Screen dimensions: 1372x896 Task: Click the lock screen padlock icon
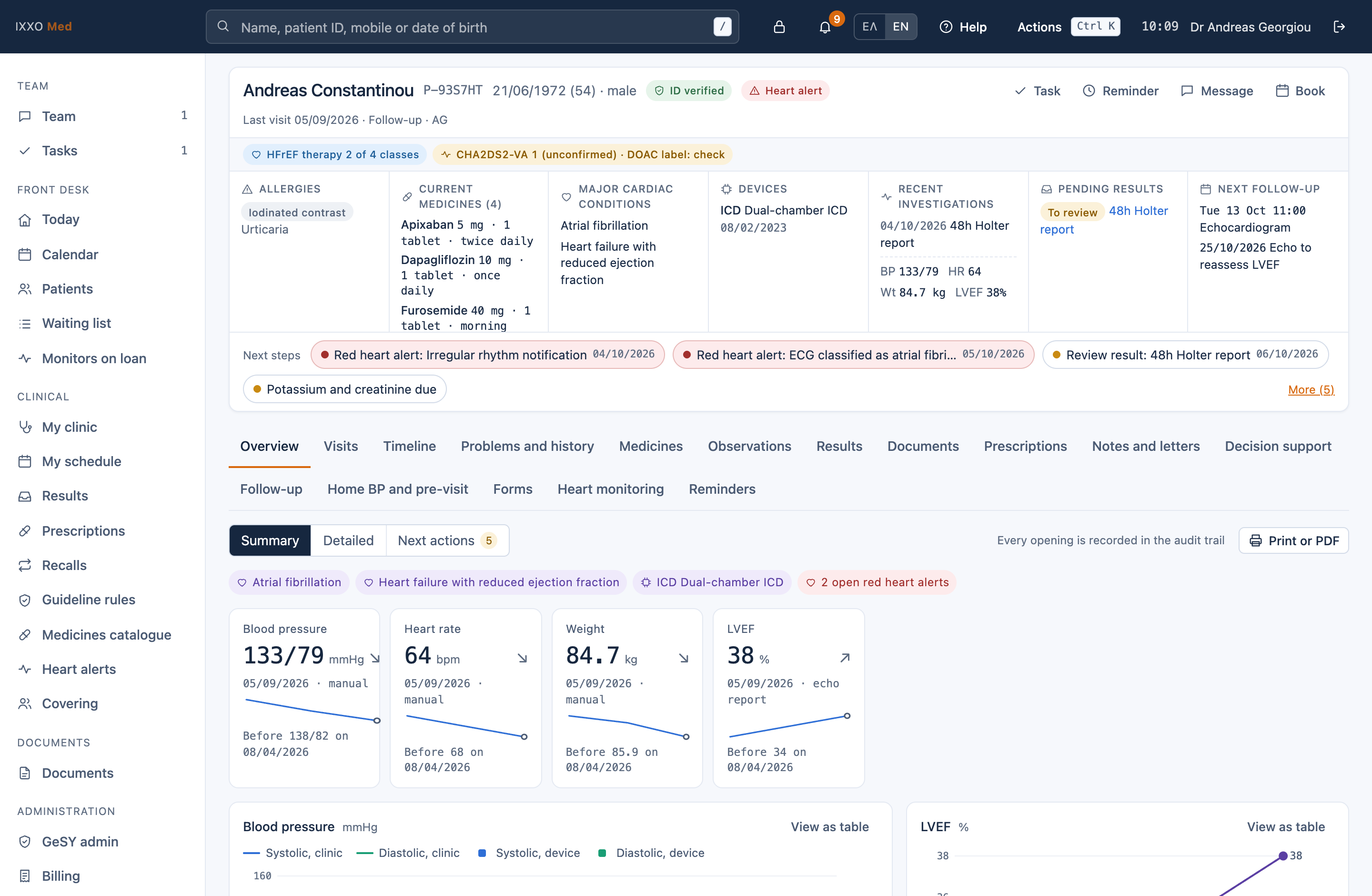click(779, 27)
